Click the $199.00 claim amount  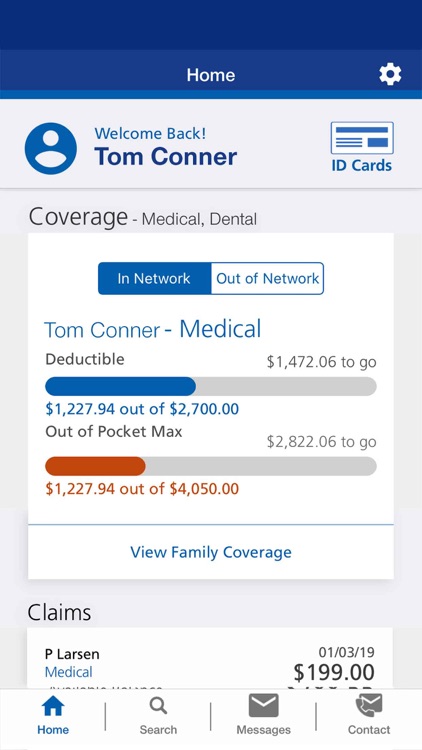click(334, 673)
